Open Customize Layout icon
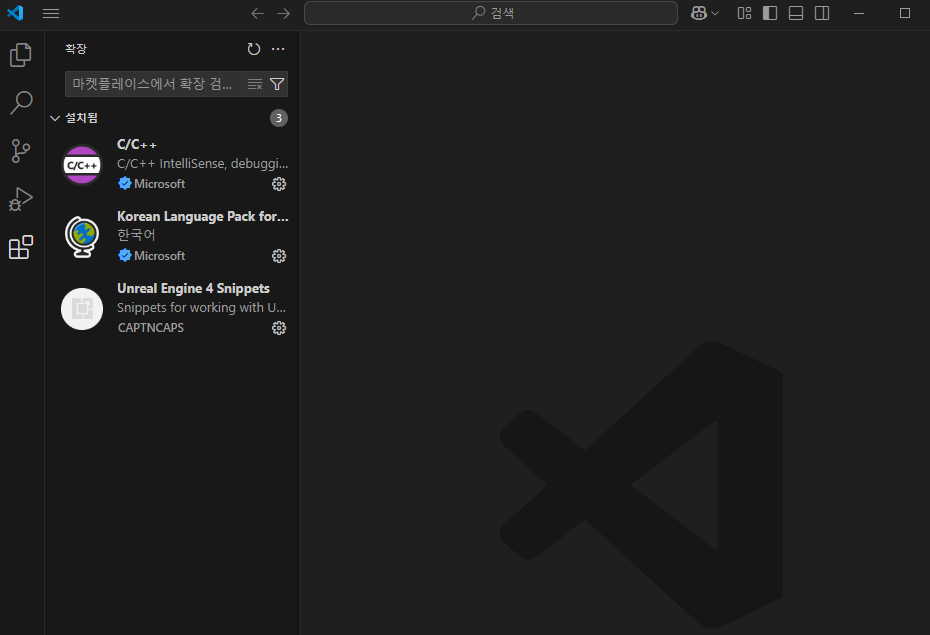The image size is (930, 635). (x=744, y=13)
